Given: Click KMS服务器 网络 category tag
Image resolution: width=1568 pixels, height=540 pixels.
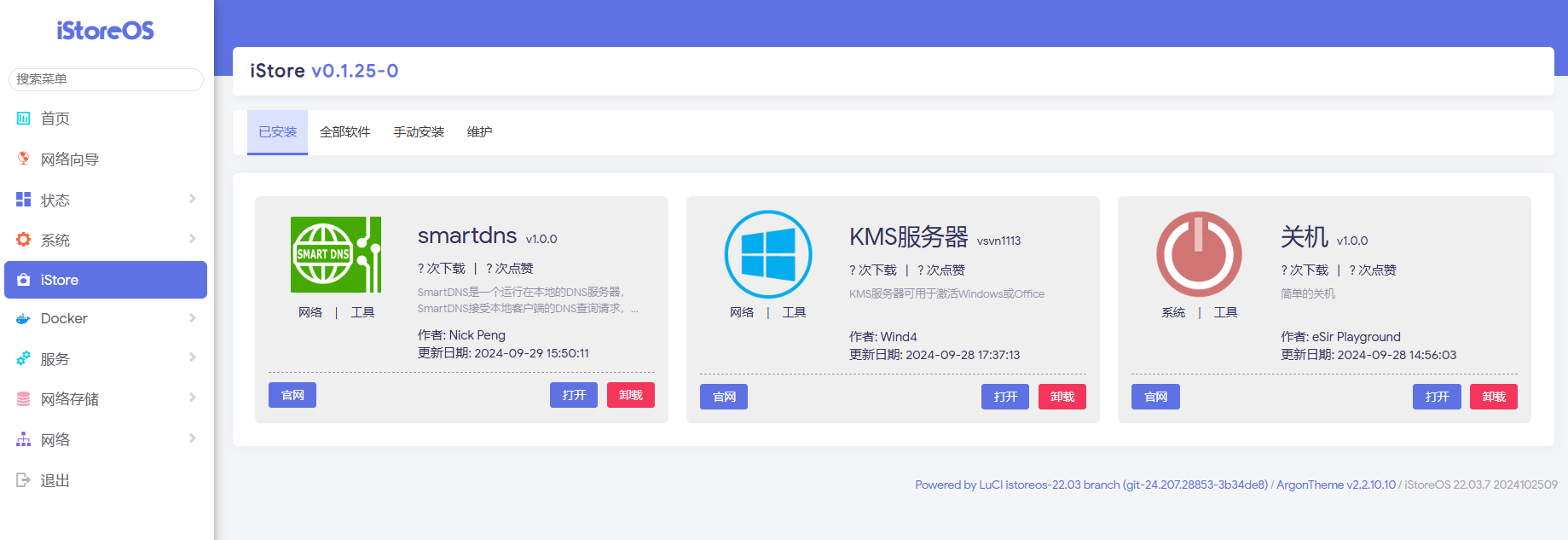Looking at the screenshot, I should tap(742, 312).
